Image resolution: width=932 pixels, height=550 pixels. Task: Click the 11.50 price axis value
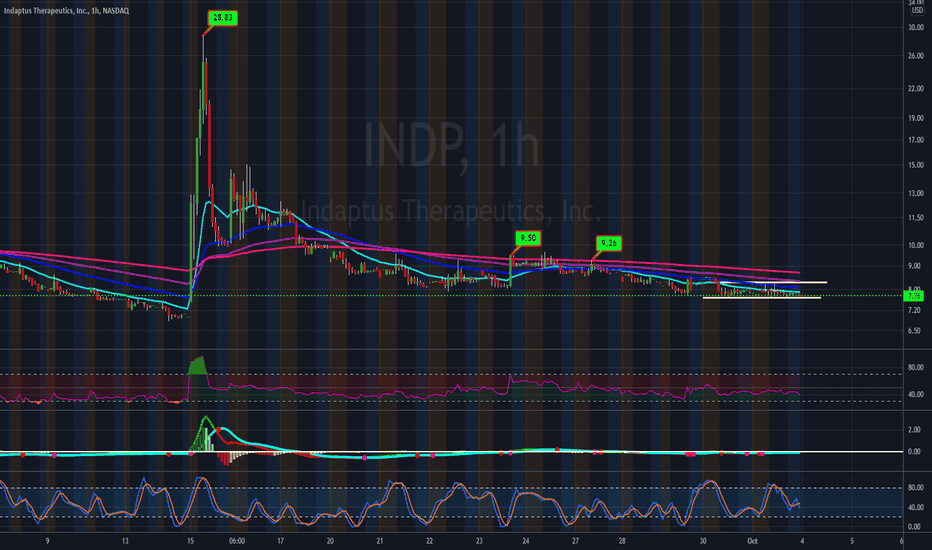[x=915, y=218]
